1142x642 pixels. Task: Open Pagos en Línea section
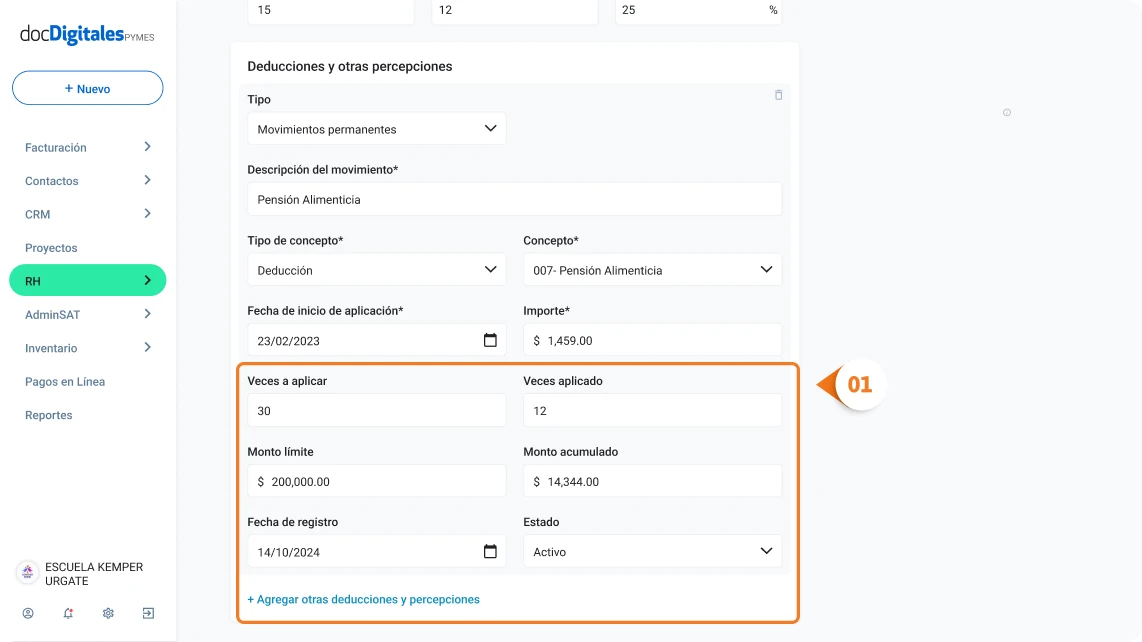point(65,382)
